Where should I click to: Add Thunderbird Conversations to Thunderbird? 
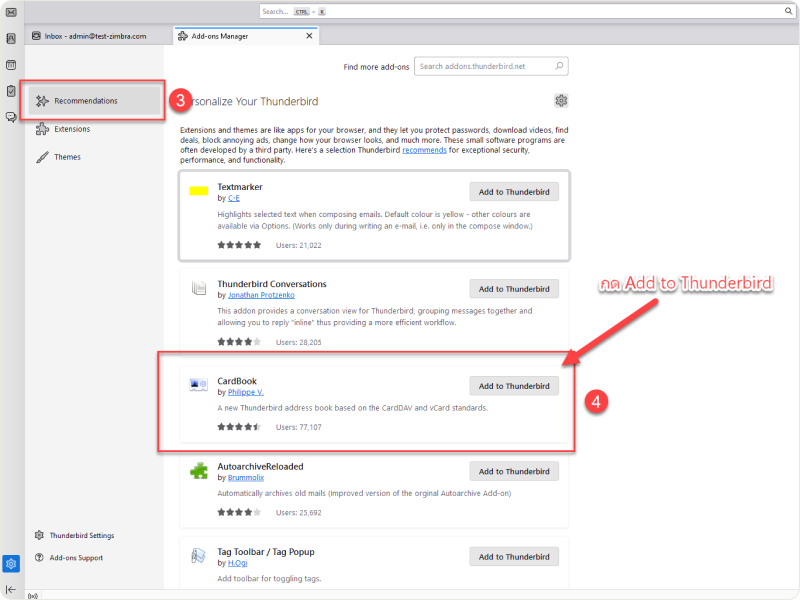[514, 289]
